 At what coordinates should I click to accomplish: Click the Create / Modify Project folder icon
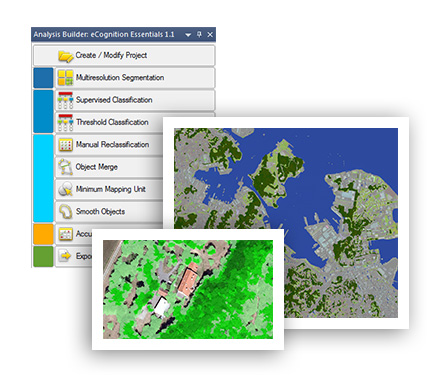pyautogui.click(x=66, y=56)
